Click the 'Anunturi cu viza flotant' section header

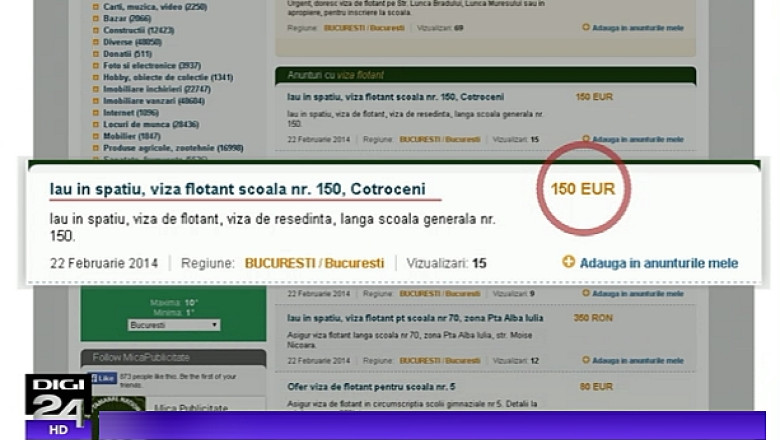click(x=486, y=75)
